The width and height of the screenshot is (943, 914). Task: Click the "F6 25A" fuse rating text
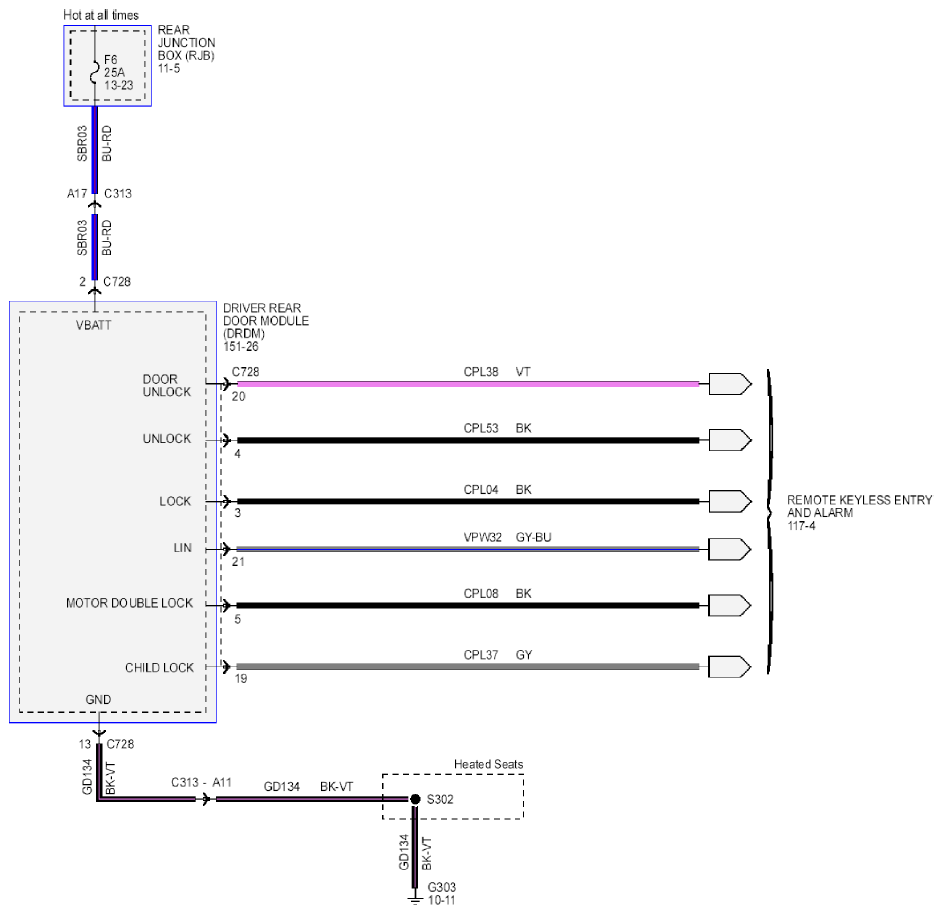(114, 66)
